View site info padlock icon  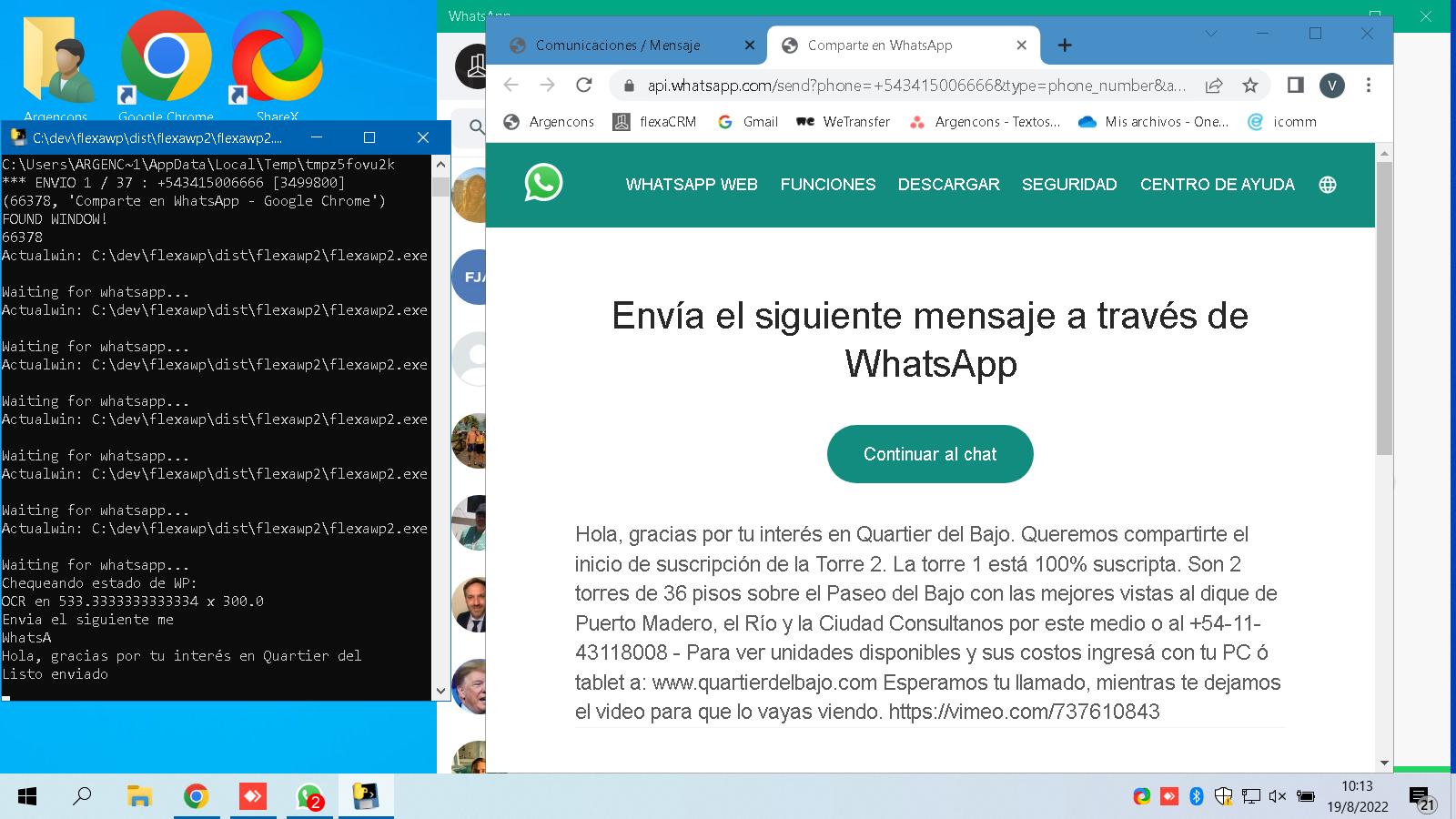coord(628,86)
